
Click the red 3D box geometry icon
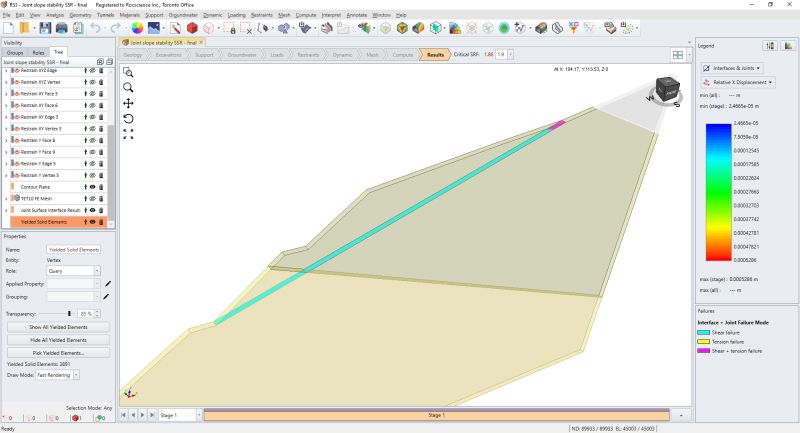click(x=192, y=28)
